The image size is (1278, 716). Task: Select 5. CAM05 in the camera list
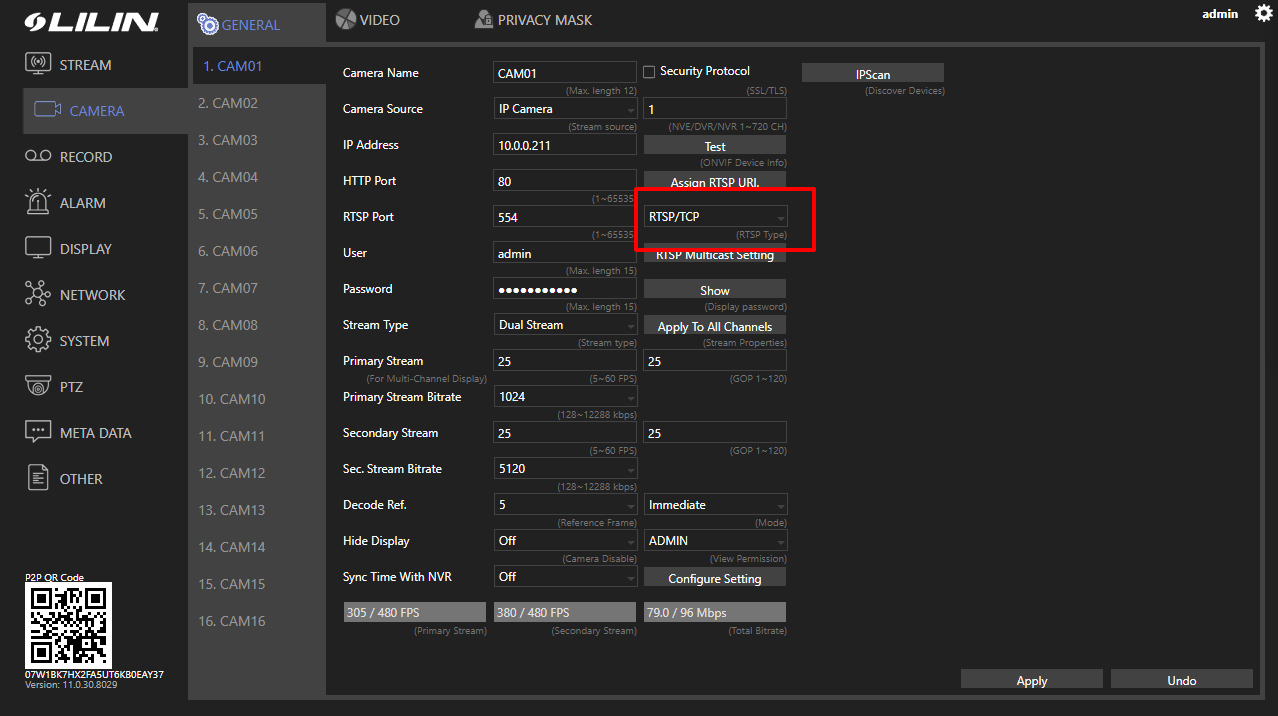tap(228, 214)
